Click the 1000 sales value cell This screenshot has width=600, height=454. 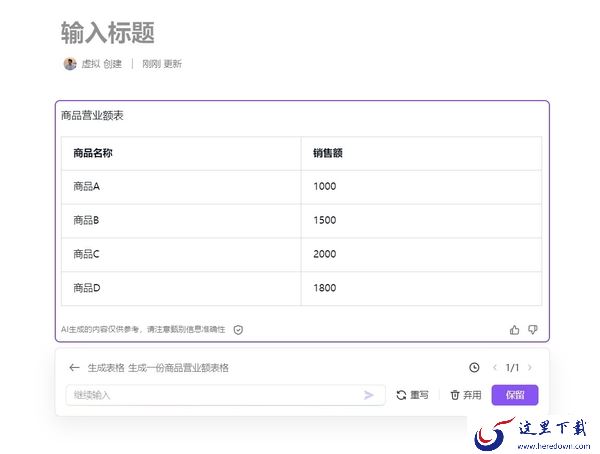(421, 187)
